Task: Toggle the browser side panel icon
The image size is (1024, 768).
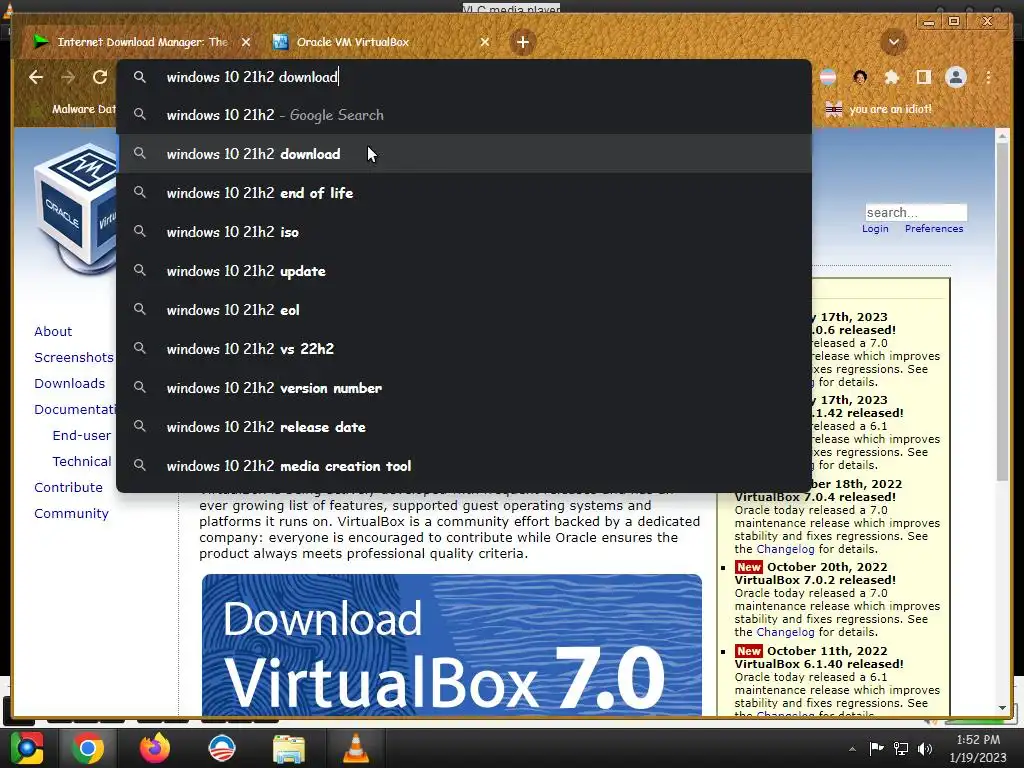Action: [x=923, y=77]
